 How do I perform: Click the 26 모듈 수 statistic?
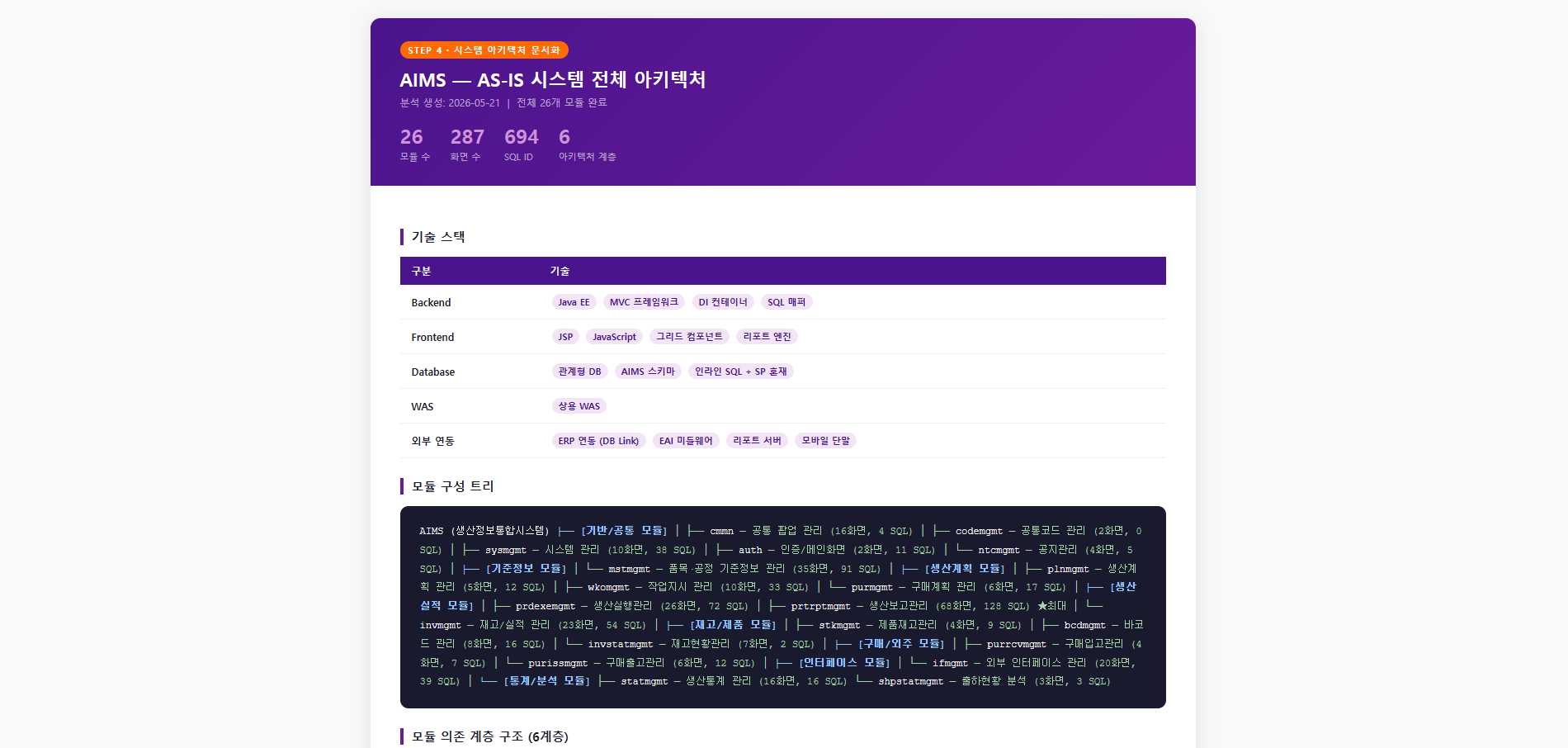click(414, 144)
